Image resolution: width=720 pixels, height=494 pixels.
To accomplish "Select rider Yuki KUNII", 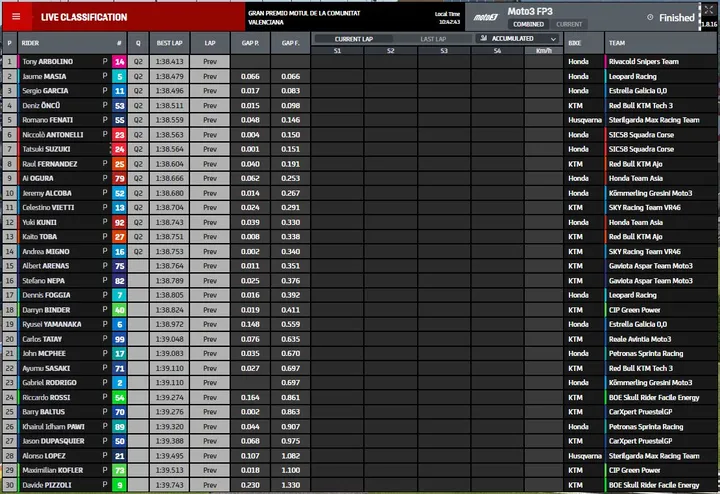I will [x=39, y=222].
